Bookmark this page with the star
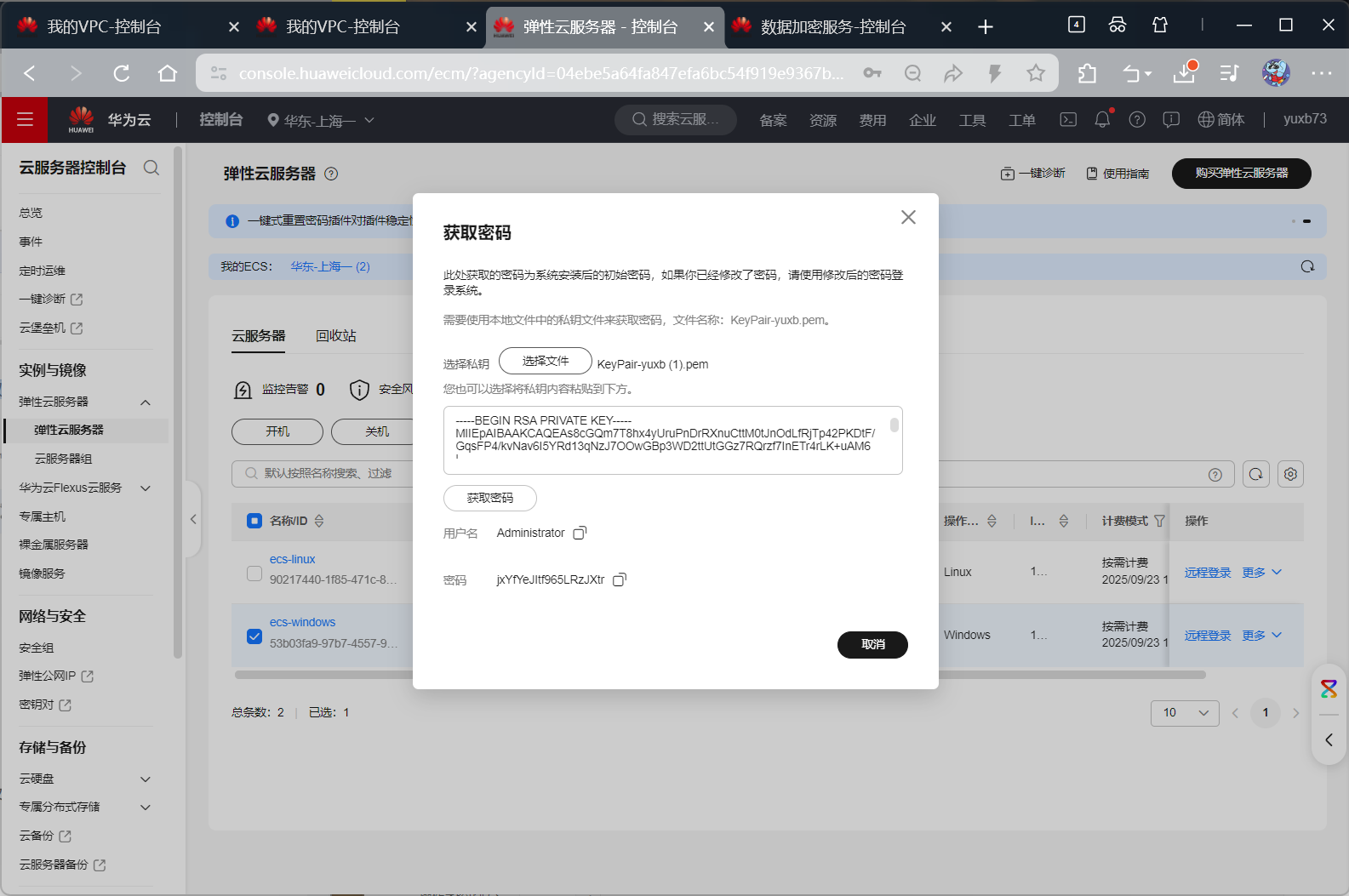Screen dimensions: 1349x896 [1036, 73]
